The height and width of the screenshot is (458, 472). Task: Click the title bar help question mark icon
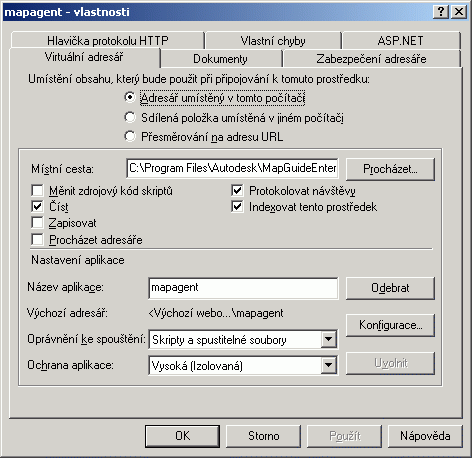(x=440, y=12)
